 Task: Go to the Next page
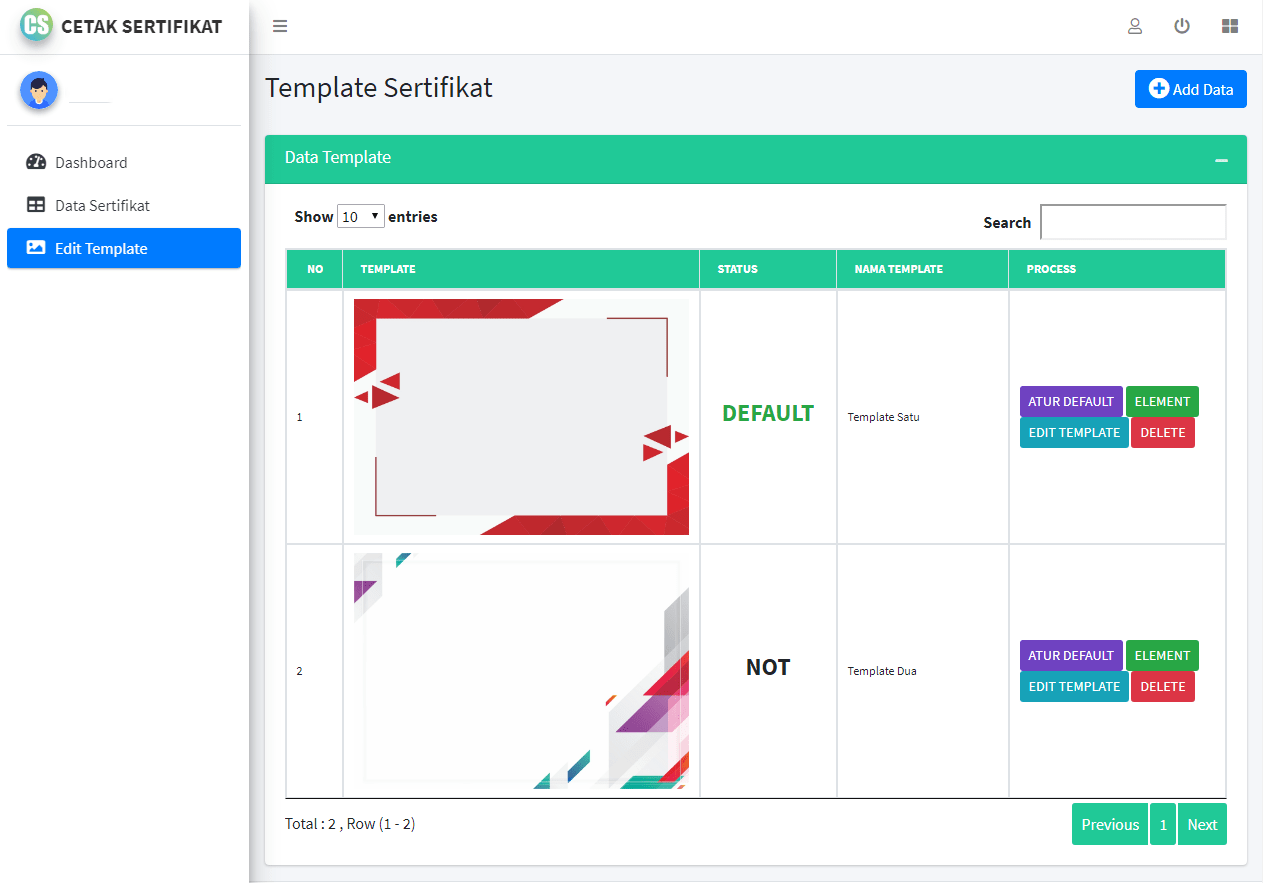(x=1202, y=824)
